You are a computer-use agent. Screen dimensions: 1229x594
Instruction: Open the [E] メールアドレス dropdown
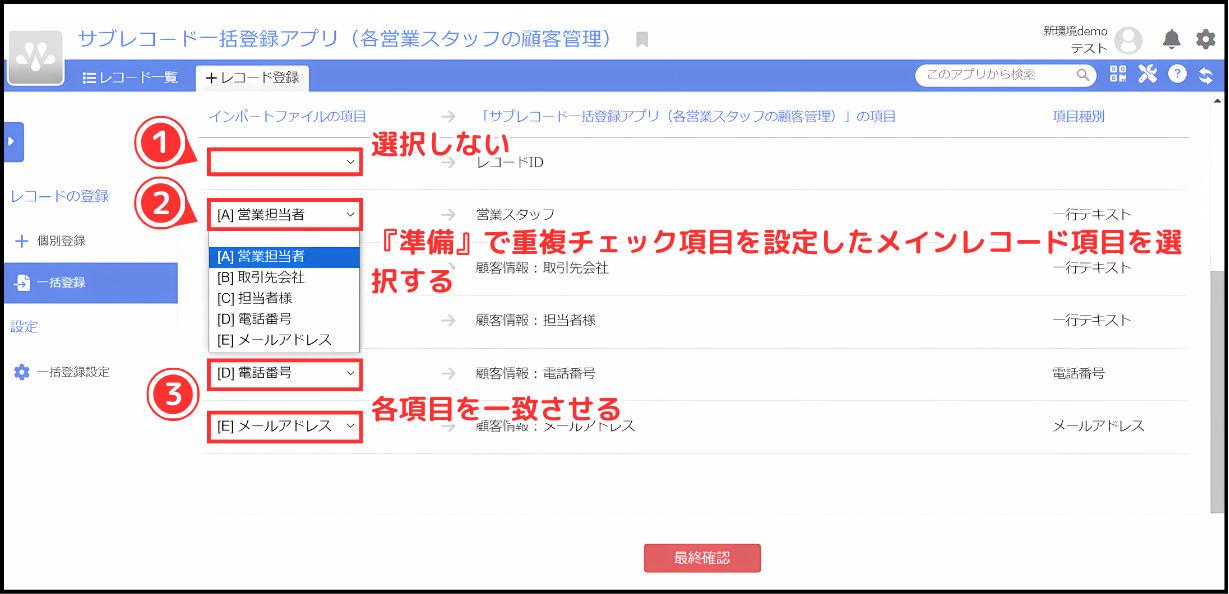(285, 426)
